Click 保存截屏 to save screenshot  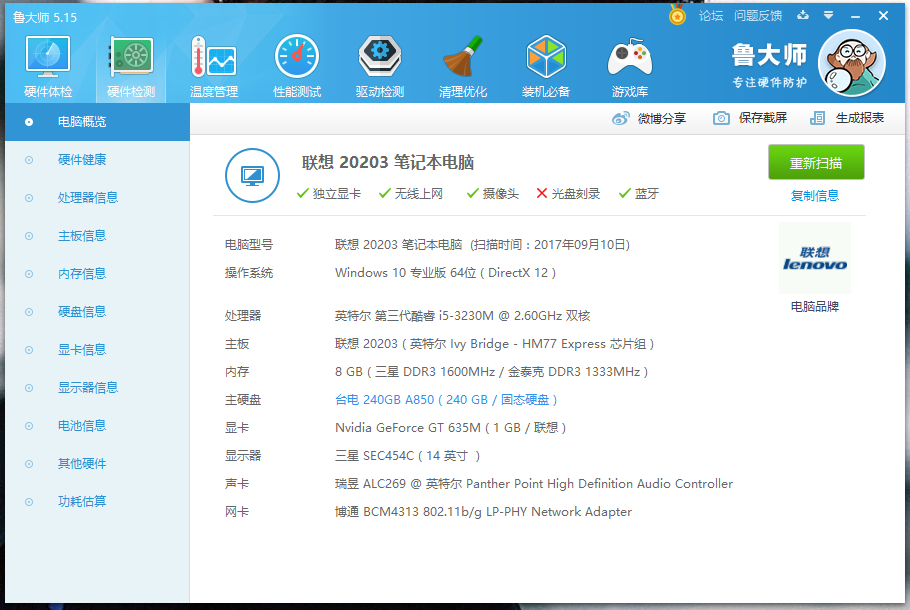pos(750,118)
